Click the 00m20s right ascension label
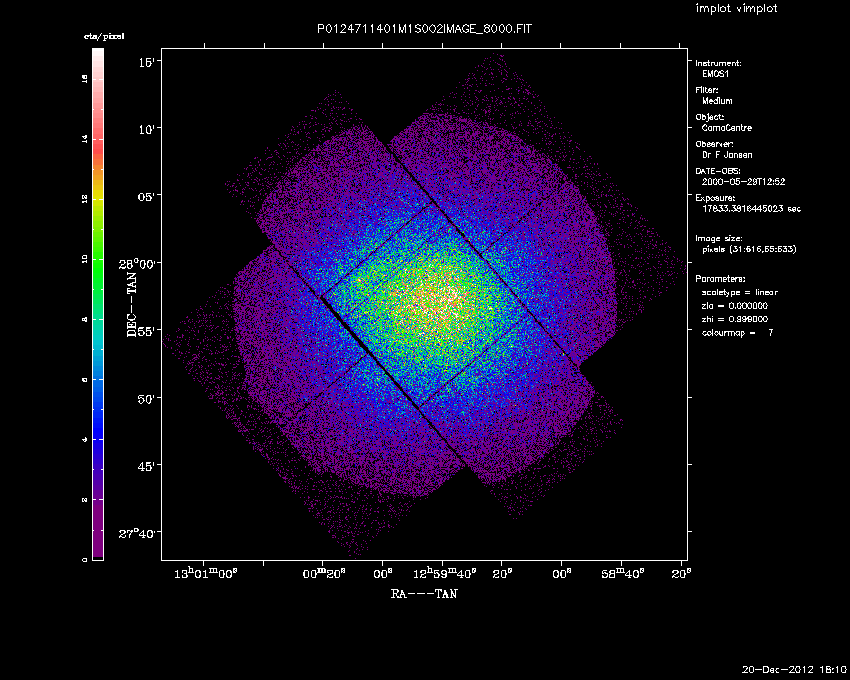Image resolution: width=850 pixels, height=680 pixels. point(324,574)
